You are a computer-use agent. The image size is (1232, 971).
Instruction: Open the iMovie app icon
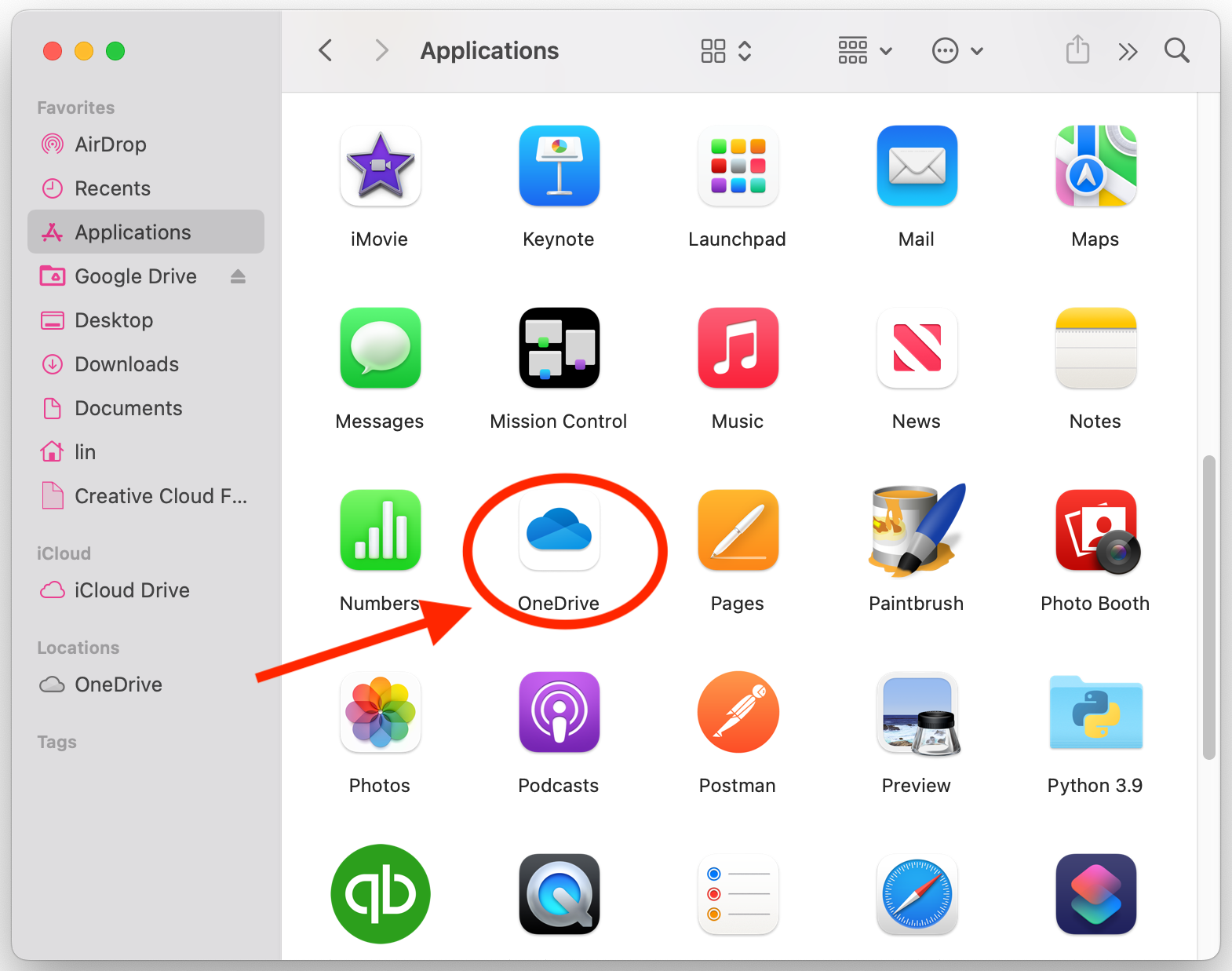[x=381, y=166]
